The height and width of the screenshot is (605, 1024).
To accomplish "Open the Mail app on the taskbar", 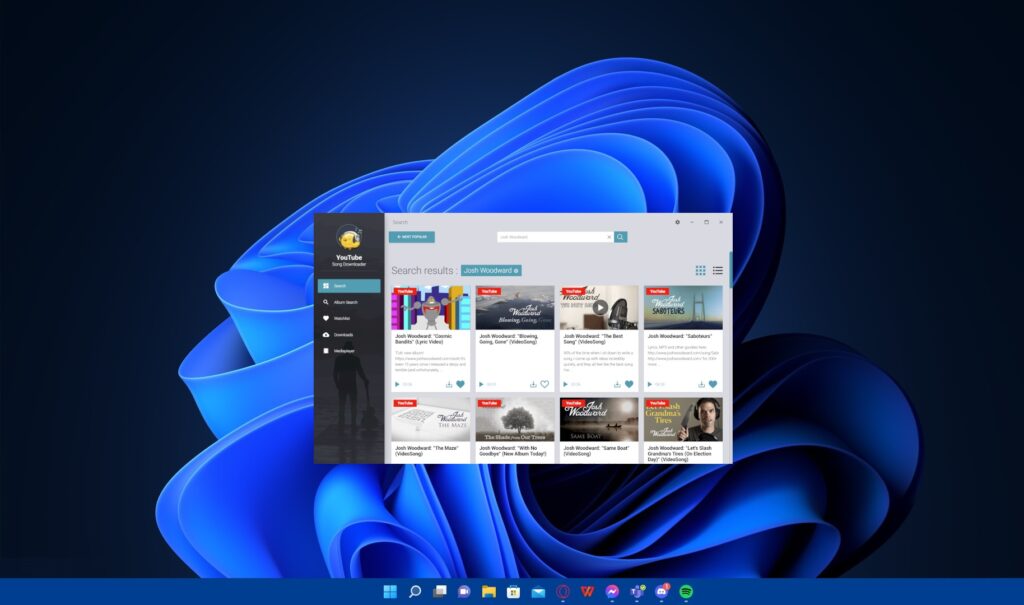I will (x=538, y=592).
